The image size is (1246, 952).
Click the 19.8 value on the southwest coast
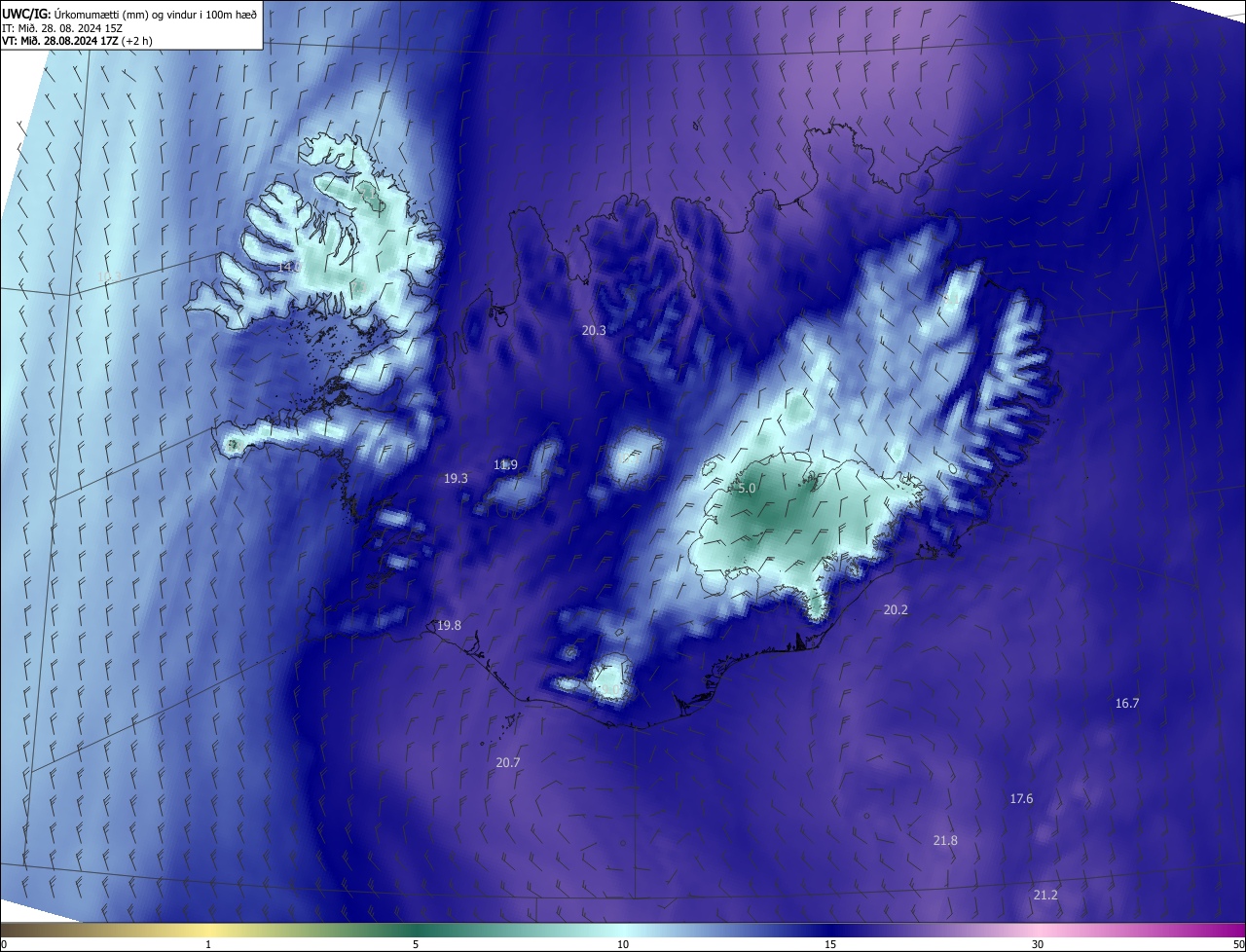449,626
